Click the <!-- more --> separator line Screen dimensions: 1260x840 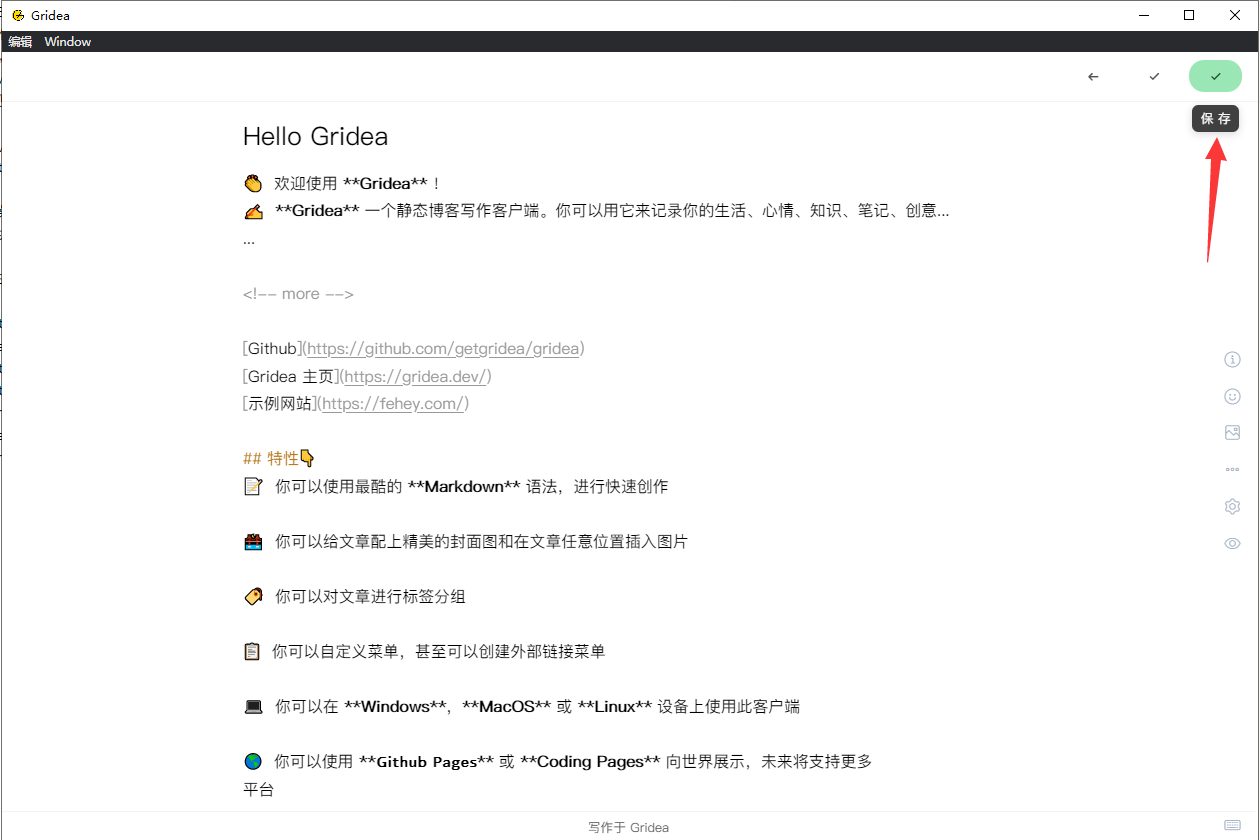pos(298,293)
